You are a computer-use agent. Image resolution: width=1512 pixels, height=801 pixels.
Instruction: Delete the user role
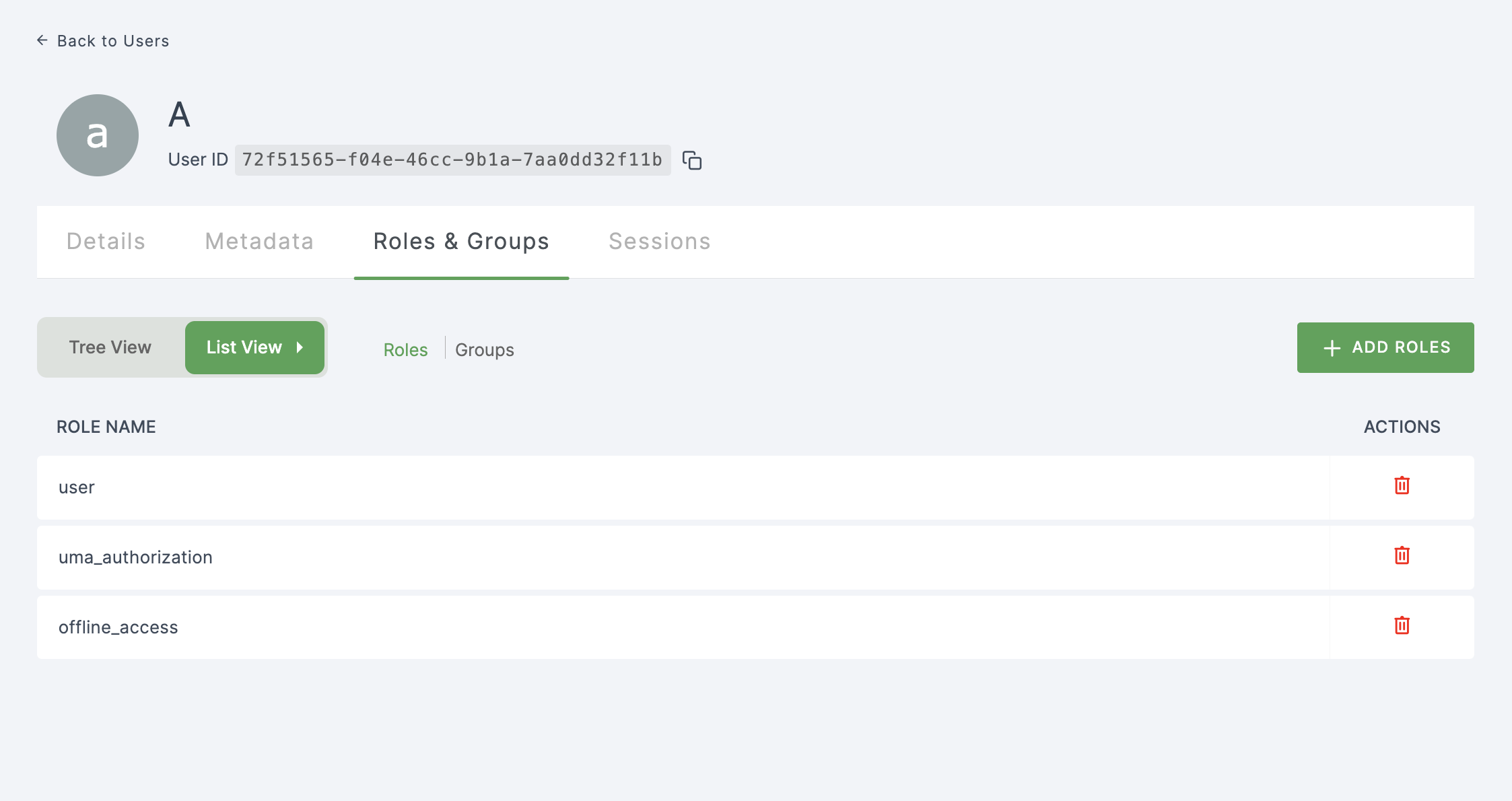pyautogui.click(x=1402, y=485)
